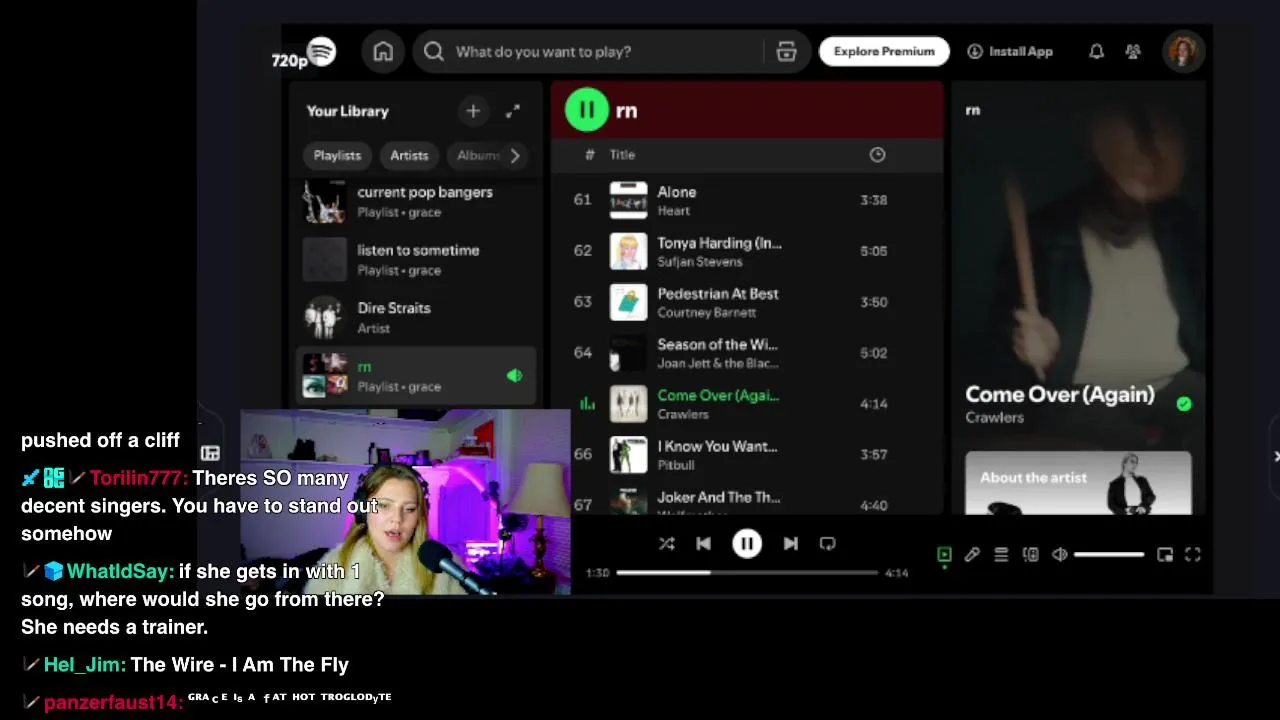This screenshot has width=1280, height=720.
Task: Mute the volume speaker icon
Action: [1060, 554]
